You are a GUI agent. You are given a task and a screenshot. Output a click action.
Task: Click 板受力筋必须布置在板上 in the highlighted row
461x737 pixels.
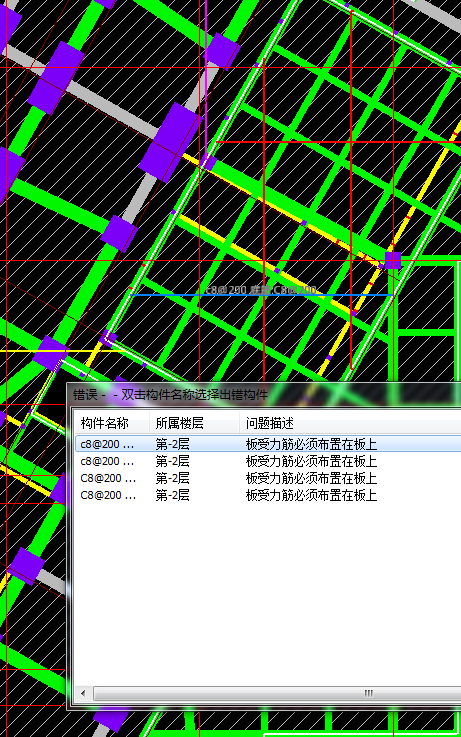coord(311,444)
